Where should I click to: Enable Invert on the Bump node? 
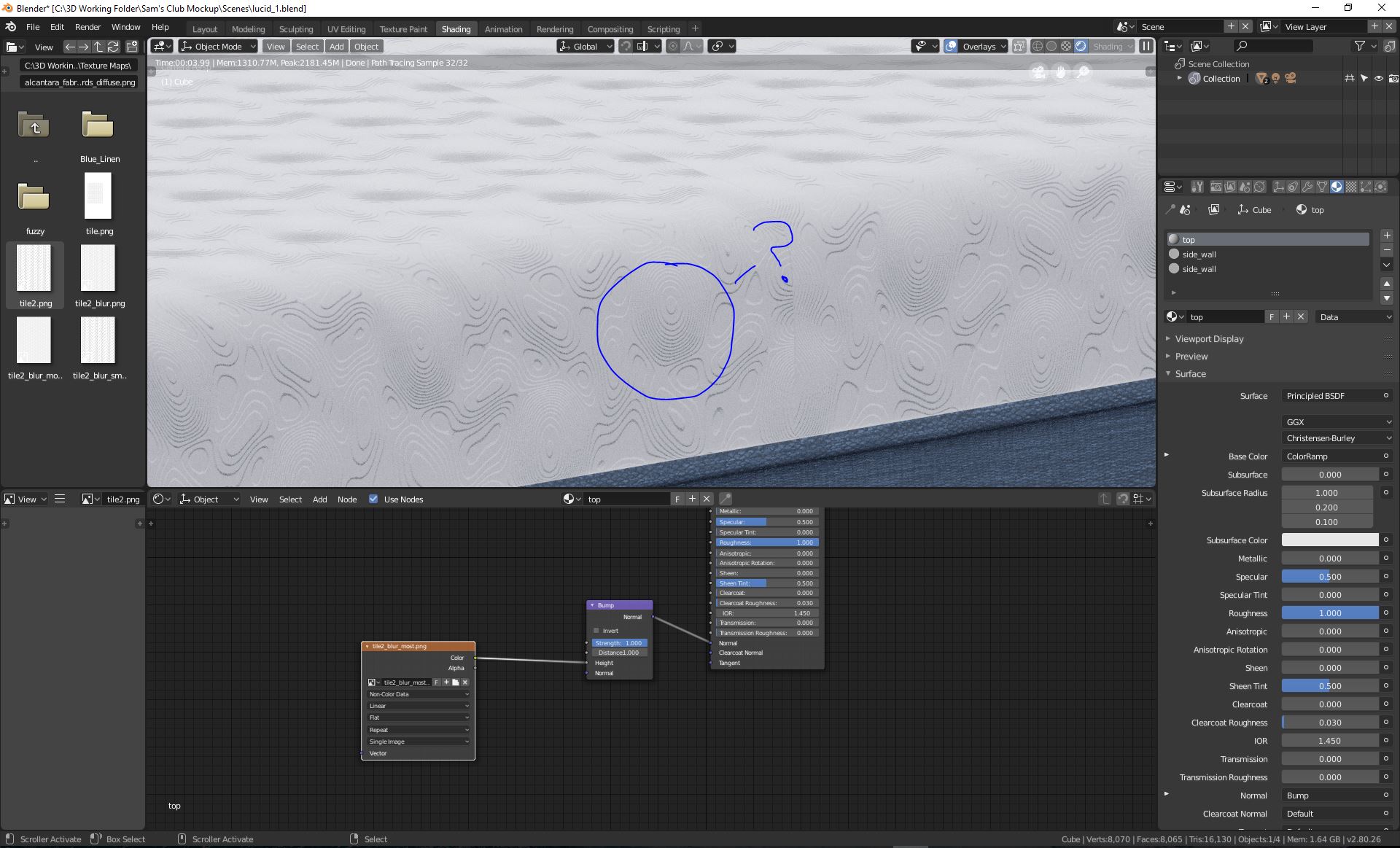pos(596,631)
